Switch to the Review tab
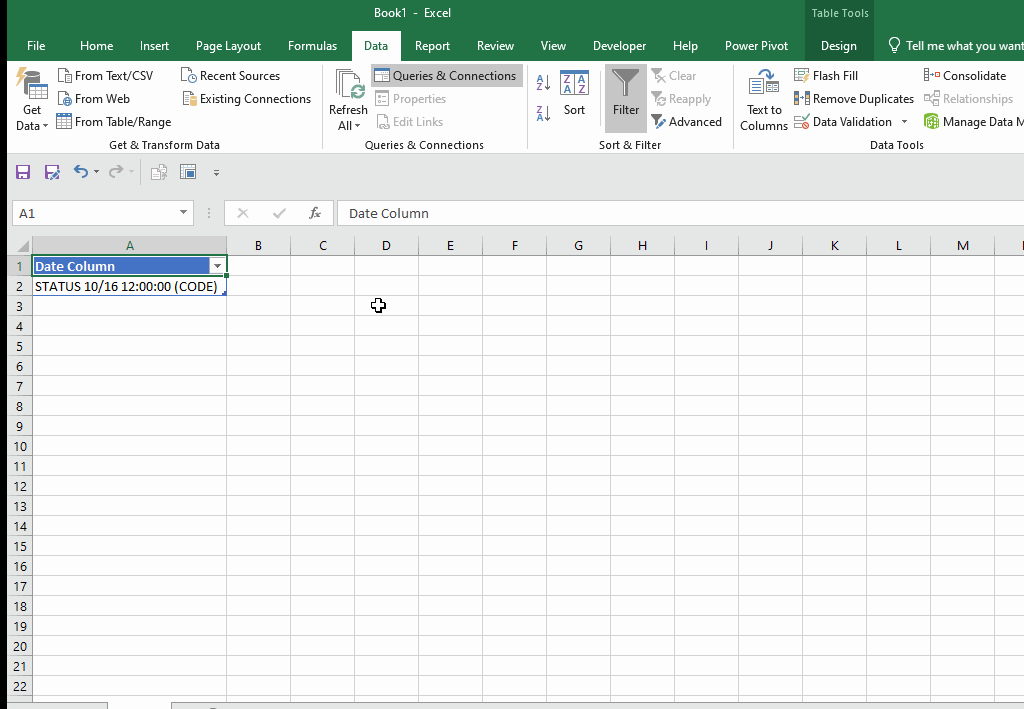 point(495,46)
